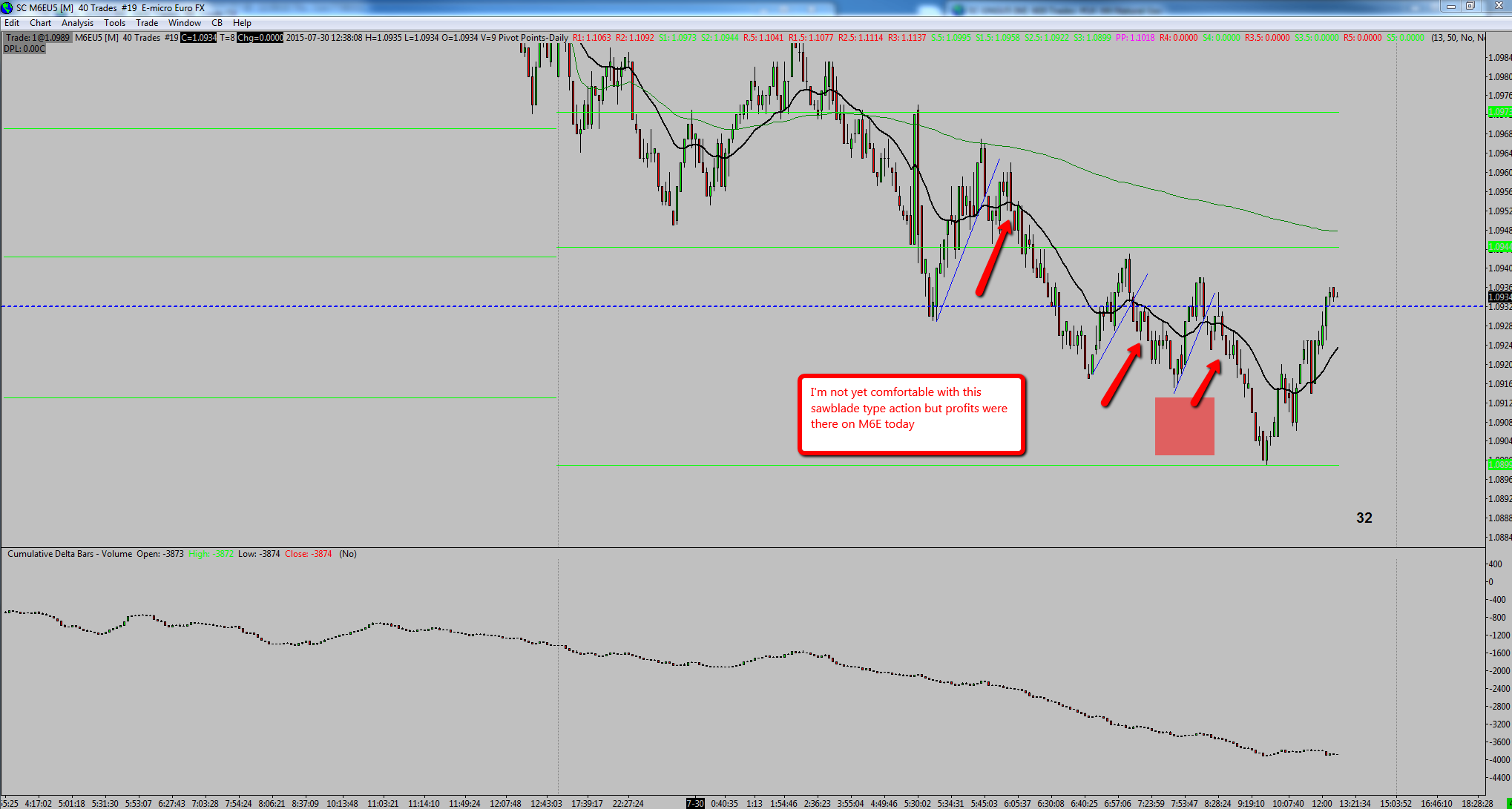Viewport: 1512px width, 809px height.
Task: Click the black current price marker on price scale
Action: pos(1499,297)
